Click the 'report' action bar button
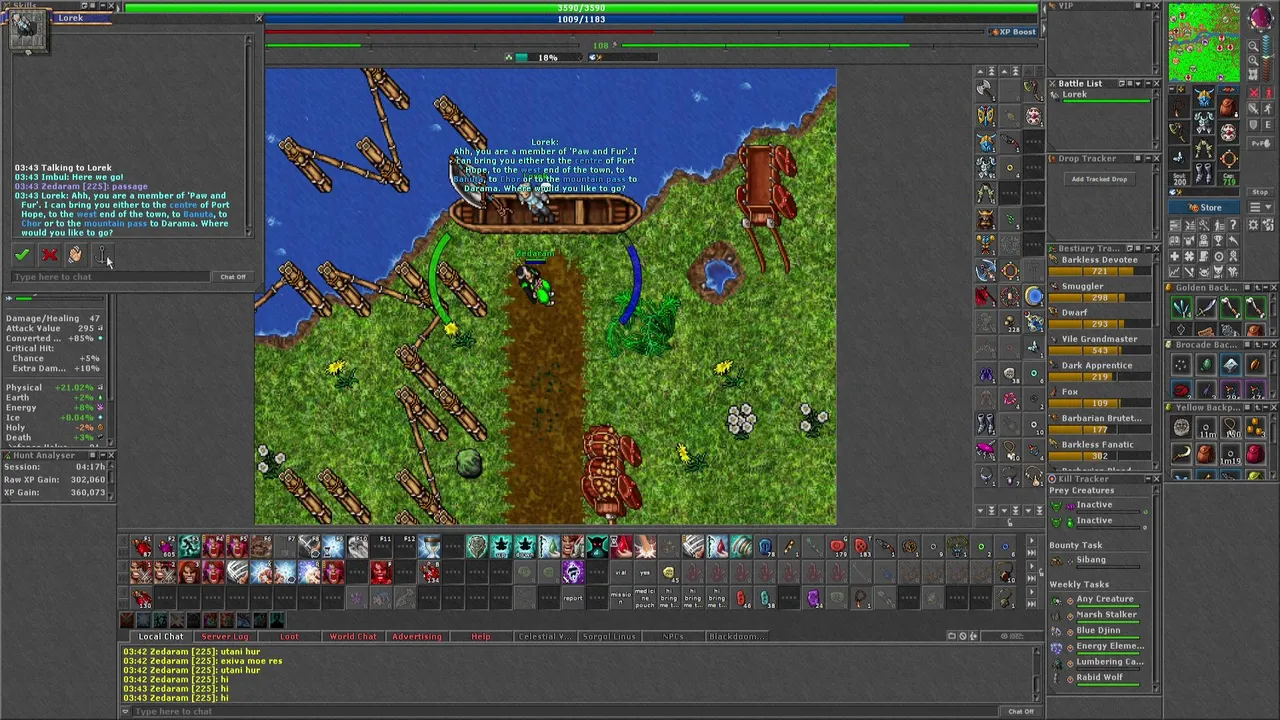The image size is (1280, 720). click(572, 598)
